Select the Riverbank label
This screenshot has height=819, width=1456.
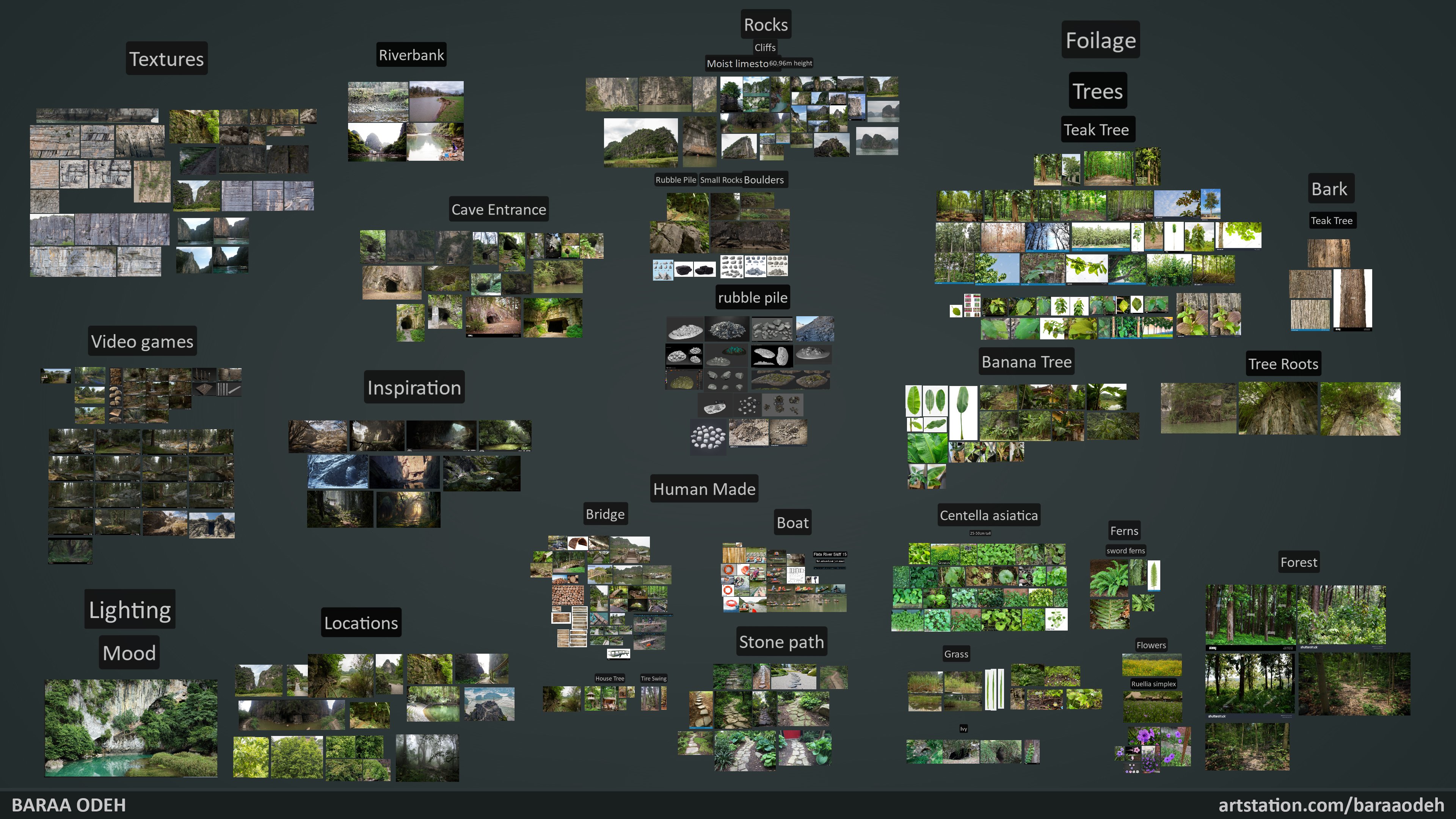[x=411, y=55]
